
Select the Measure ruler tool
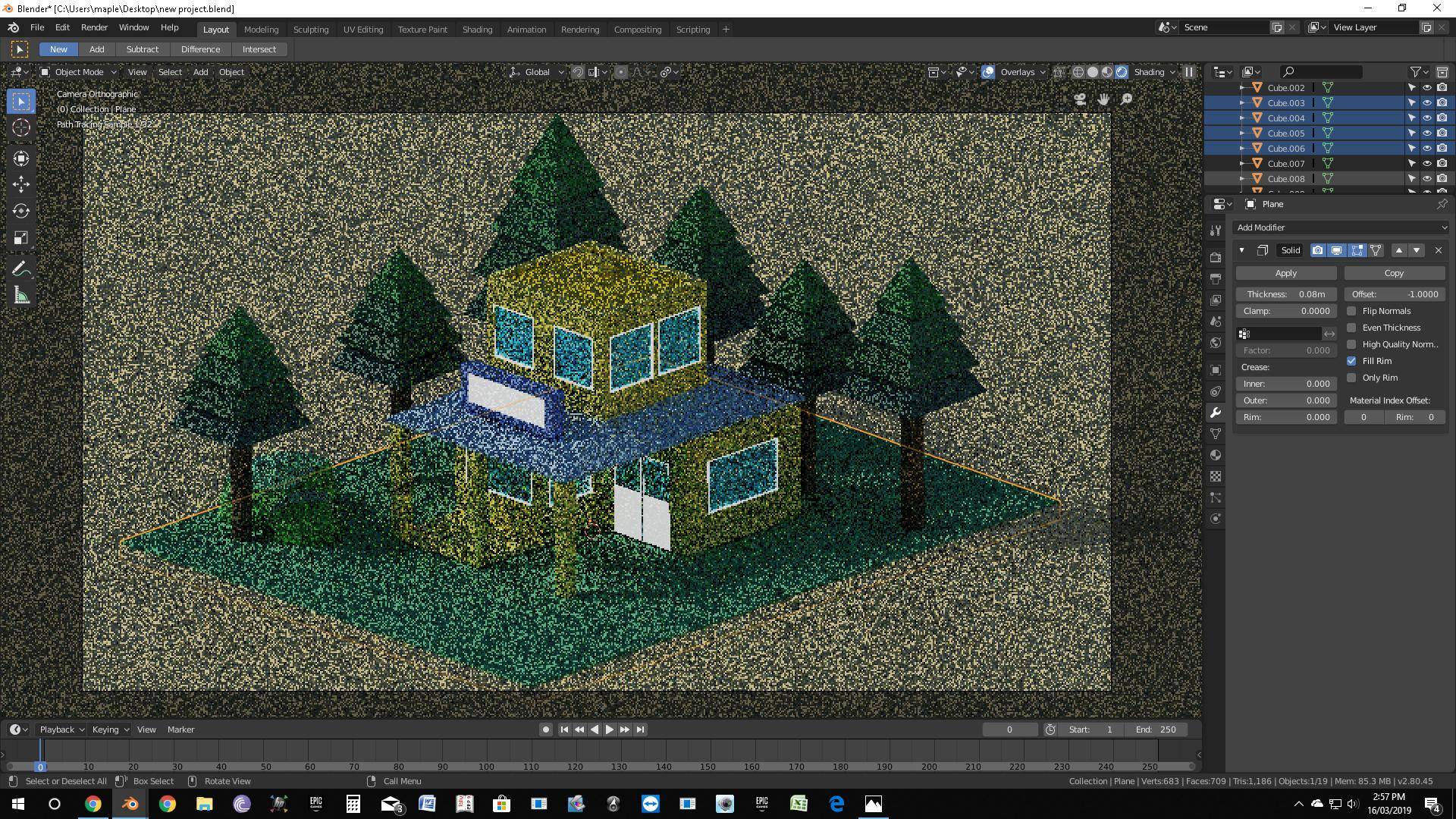click(x=21, y=296)
